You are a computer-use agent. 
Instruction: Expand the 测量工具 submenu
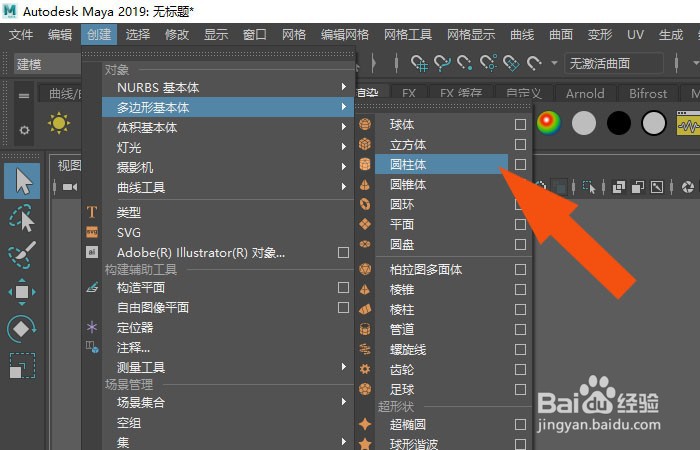344,367
